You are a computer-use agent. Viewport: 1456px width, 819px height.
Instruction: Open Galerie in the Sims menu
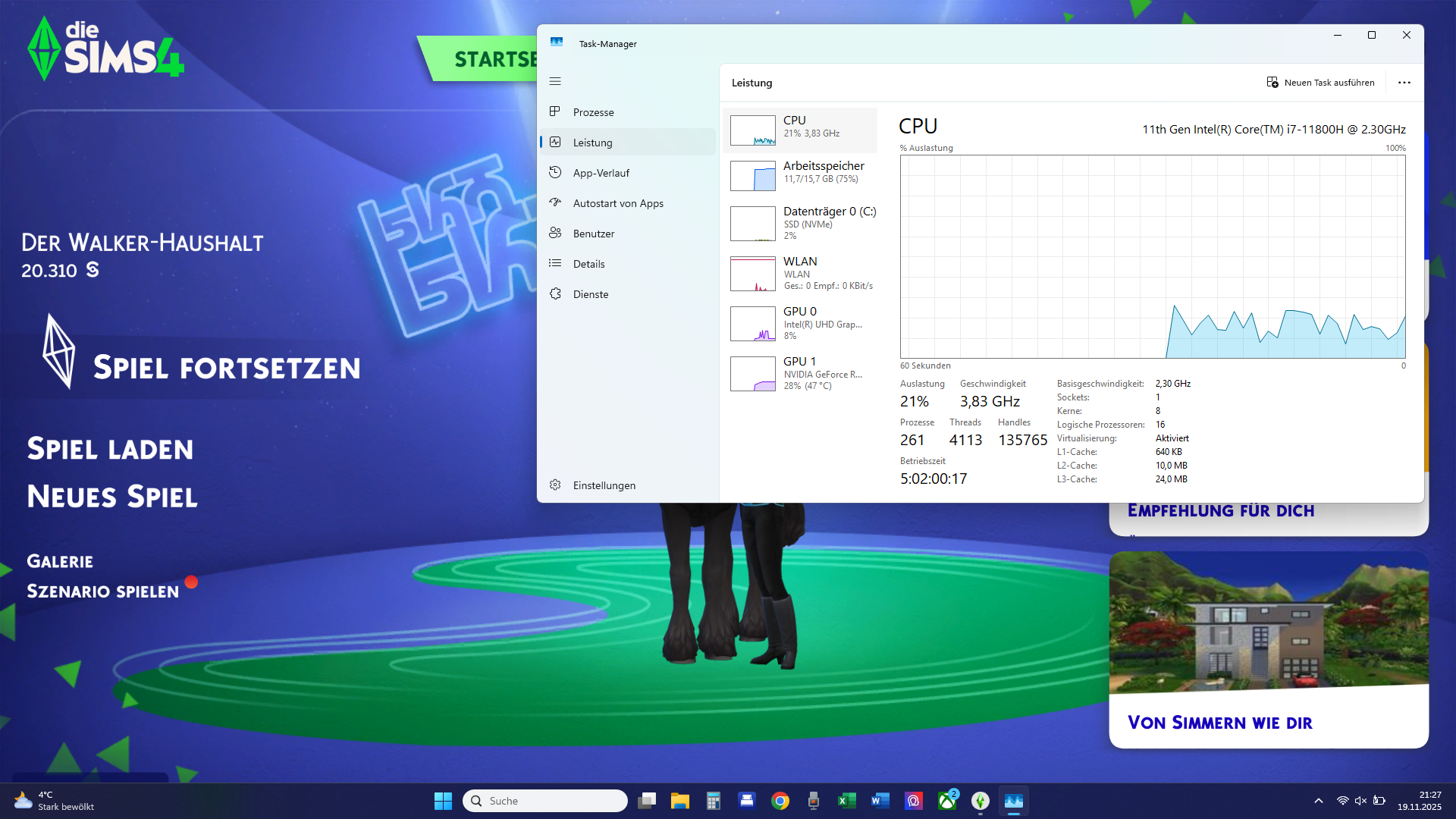[60, 561]
